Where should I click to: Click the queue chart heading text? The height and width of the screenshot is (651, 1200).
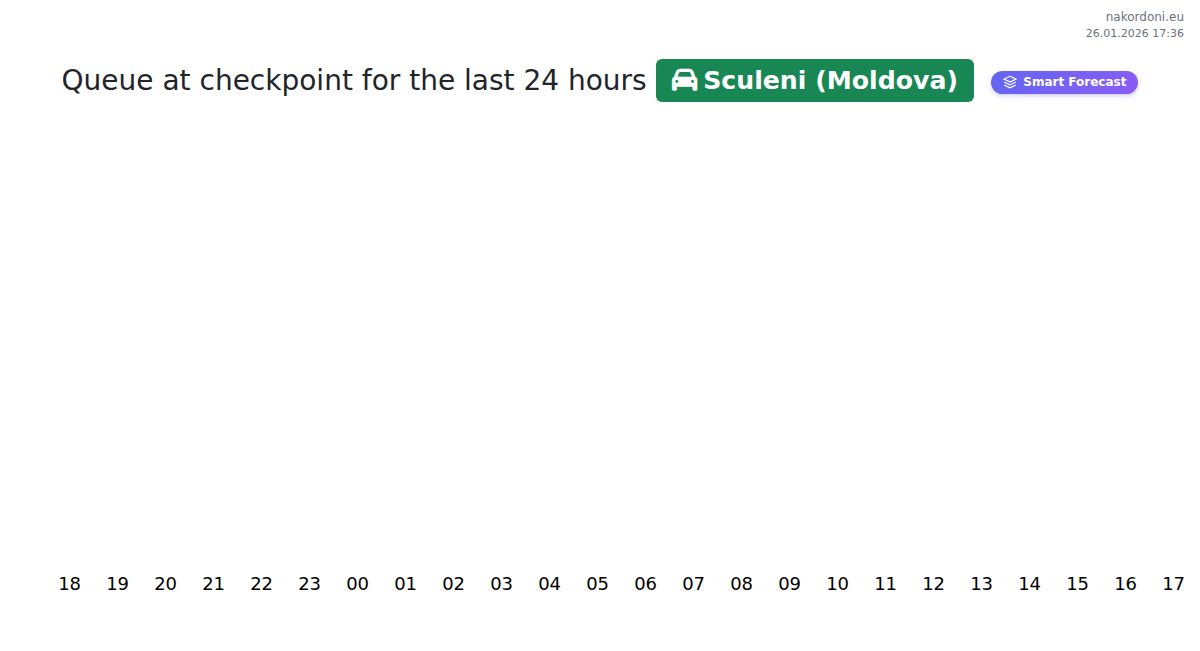pyautogui.click(x=354, y=81)
